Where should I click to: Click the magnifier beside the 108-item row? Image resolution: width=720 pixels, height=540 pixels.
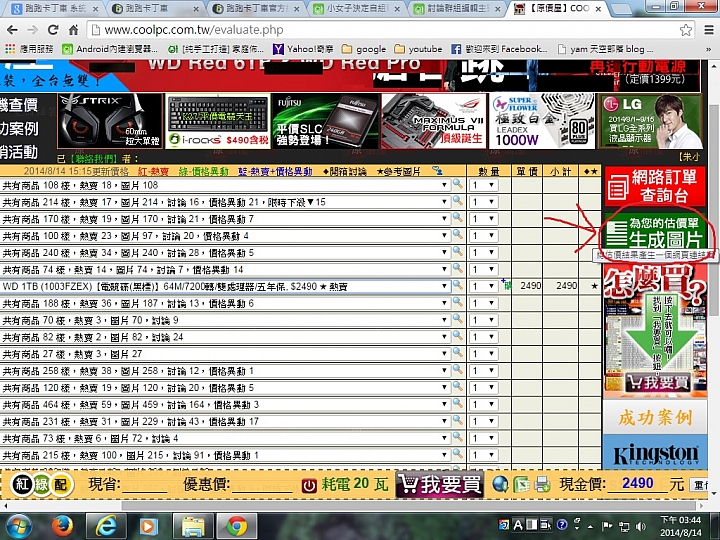(458, 184)
